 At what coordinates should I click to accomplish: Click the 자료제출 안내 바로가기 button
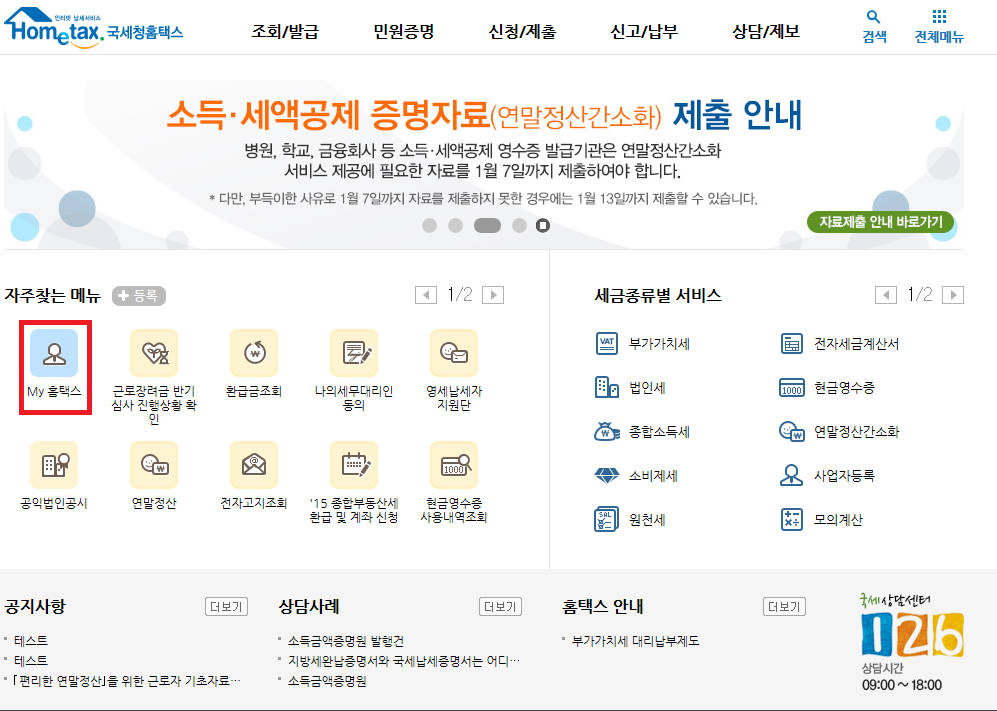click(x=880, y=222)
